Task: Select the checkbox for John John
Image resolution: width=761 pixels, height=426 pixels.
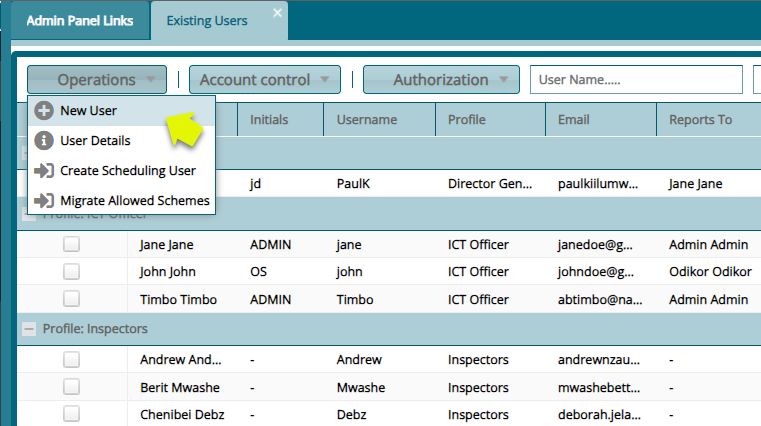Action: (72, 271)
